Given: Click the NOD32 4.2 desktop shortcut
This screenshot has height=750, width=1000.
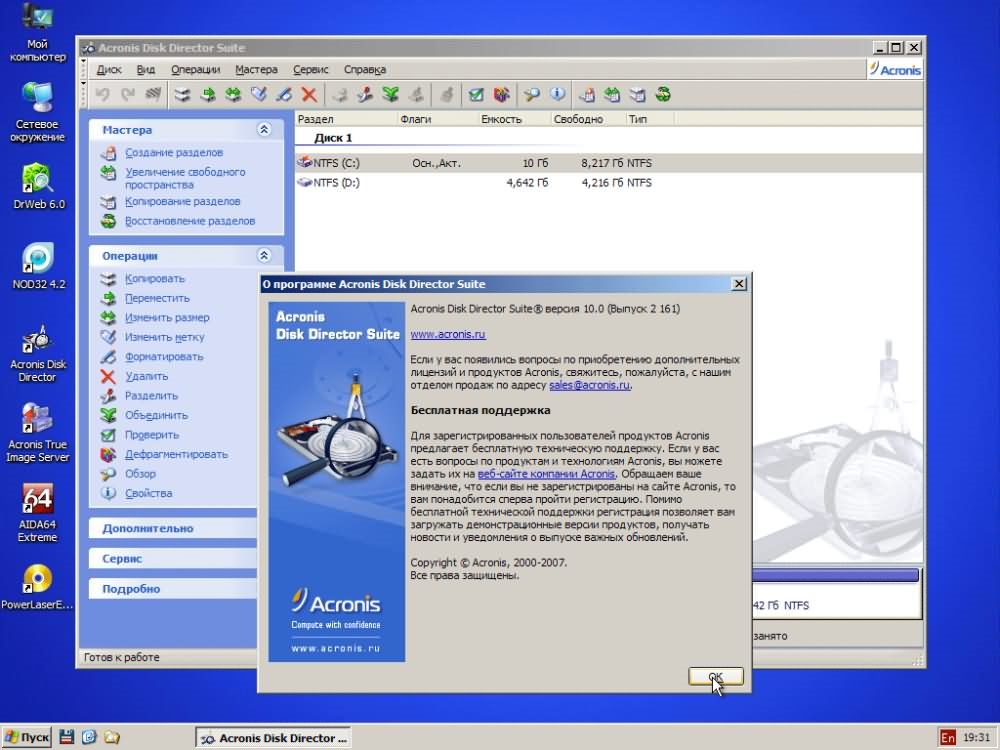Looking at the screenshot, I should (37, 259).
